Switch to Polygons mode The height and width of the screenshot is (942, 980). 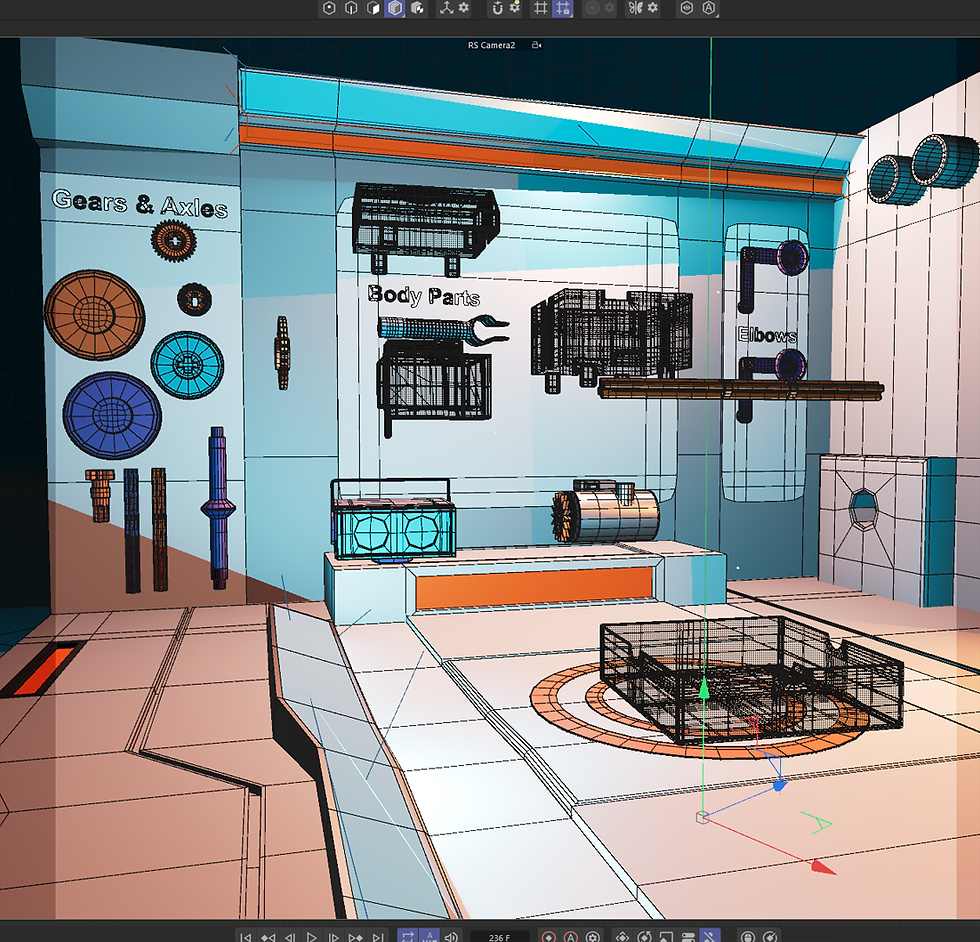(x=373, y=8)
